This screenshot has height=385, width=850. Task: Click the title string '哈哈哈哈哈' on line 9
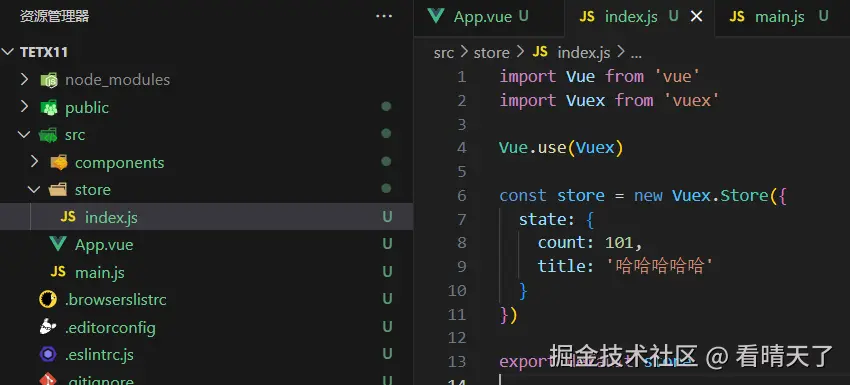[x=659, y=266]
